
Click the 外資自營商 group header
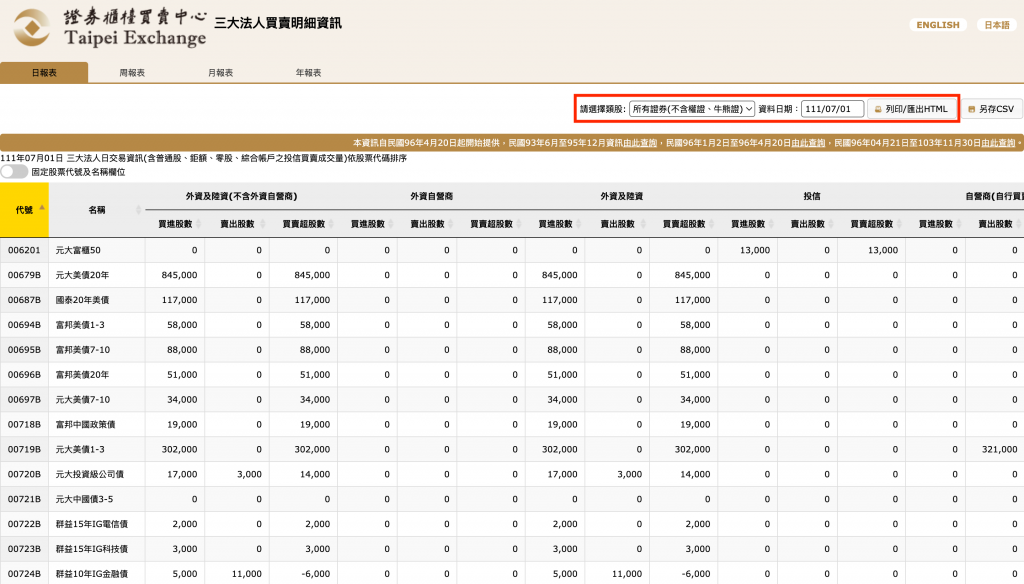[432, 196]
